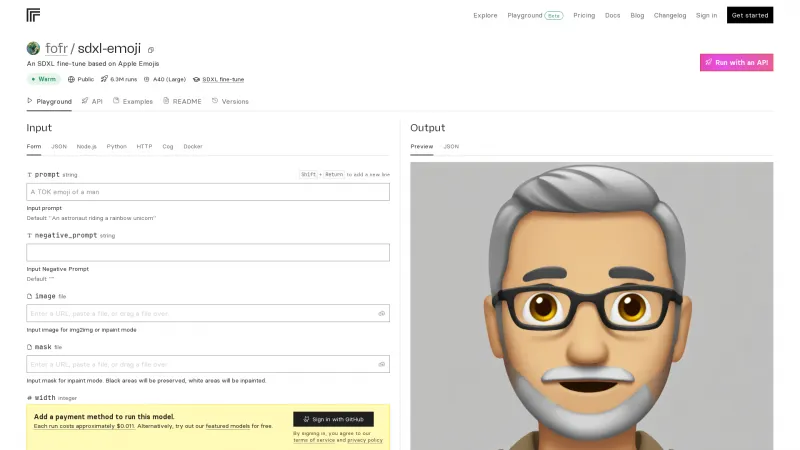The height and width of the screenshot is (450, 800).
Task: Open Changelog in top navigation
Action: coord(670,15)
